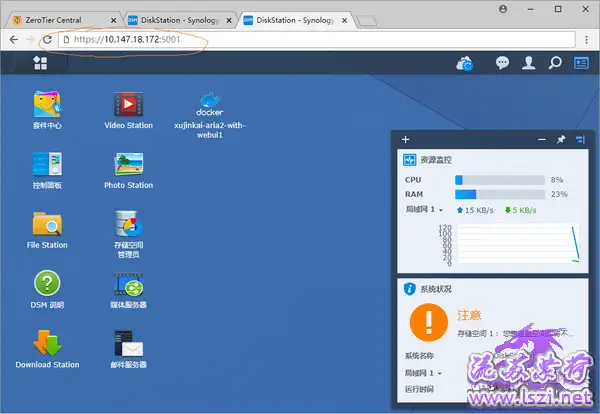Image resolution: width=600 pixels, height=414 pixels.
Task: Close the ZeroTier Central tab
Action: coord(114,20)
